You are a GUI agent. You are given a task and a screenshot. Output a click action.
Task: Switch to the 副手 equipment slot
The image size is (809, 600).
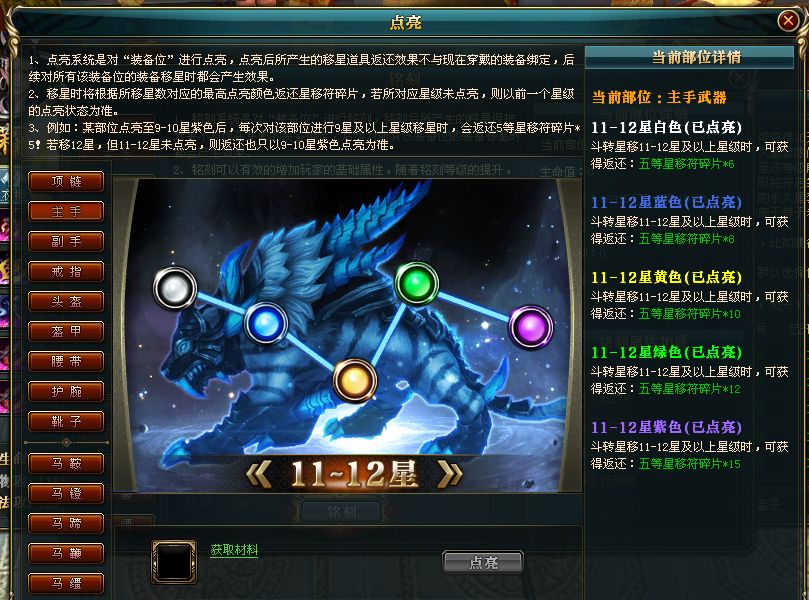point(66,241)
